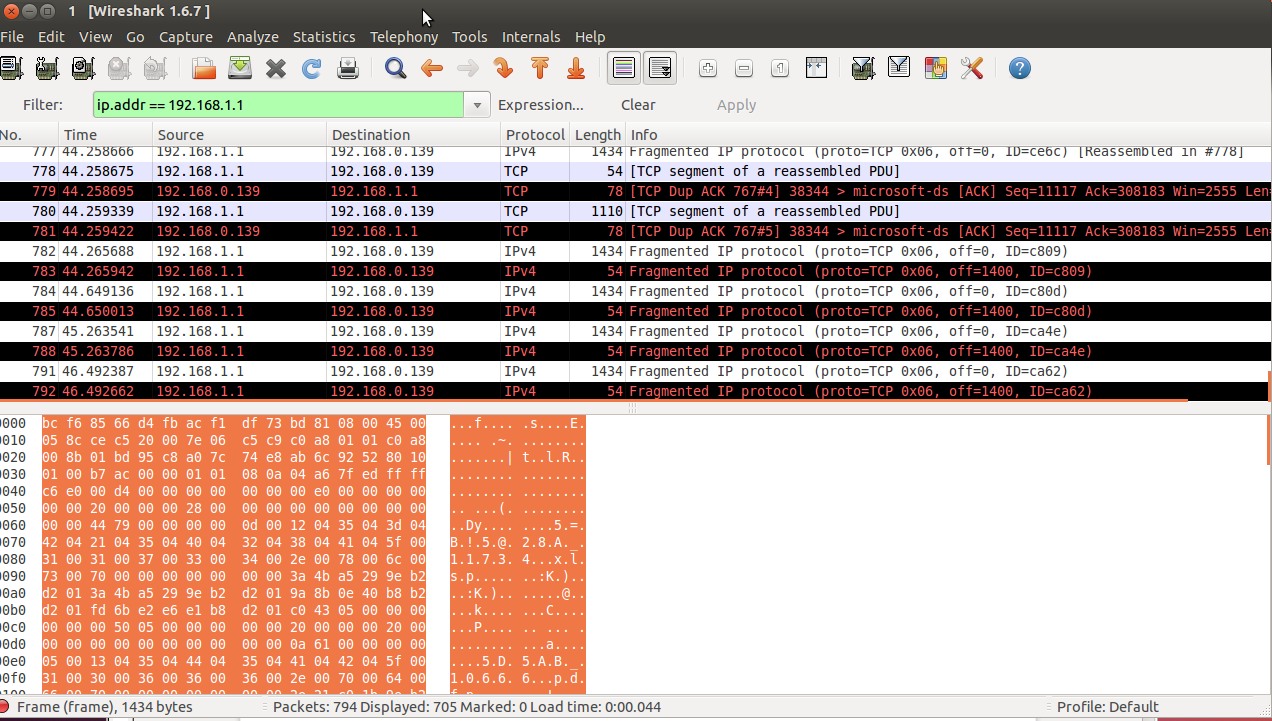The image size is (1272, 721).
Task: Edit capture filters icon
Action: [864, 68]
